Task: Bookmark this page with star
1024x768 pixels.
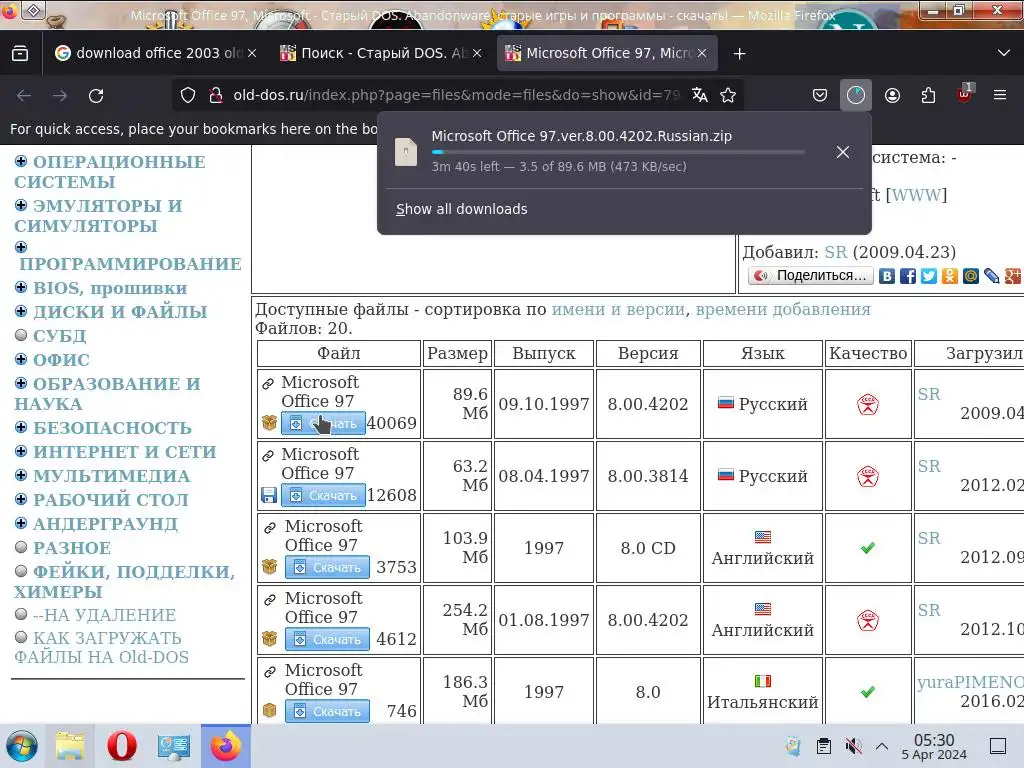Action: [728, 95]
